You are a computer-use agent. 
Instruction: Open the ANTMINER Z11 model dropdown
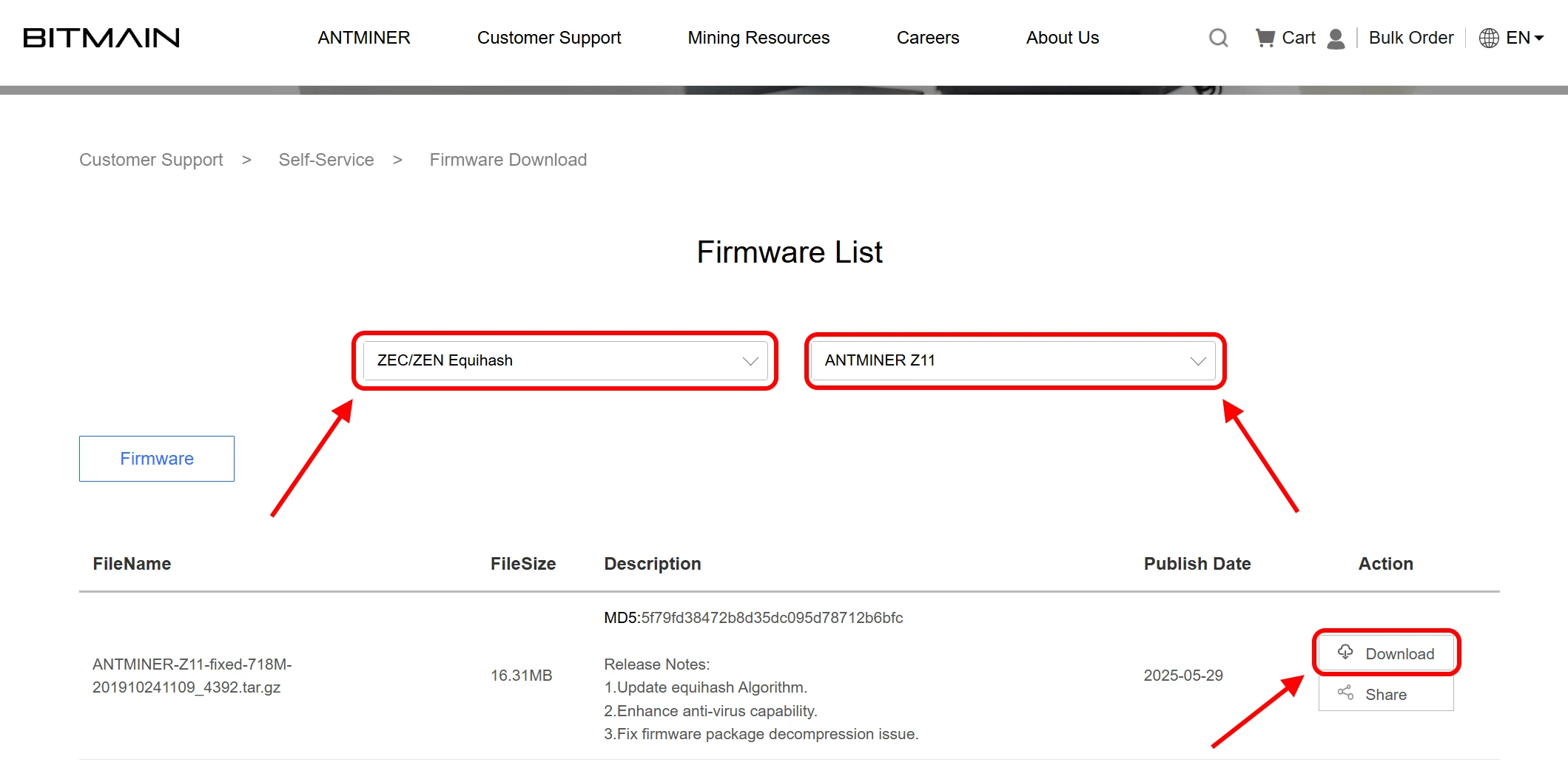pos(1013,360)
